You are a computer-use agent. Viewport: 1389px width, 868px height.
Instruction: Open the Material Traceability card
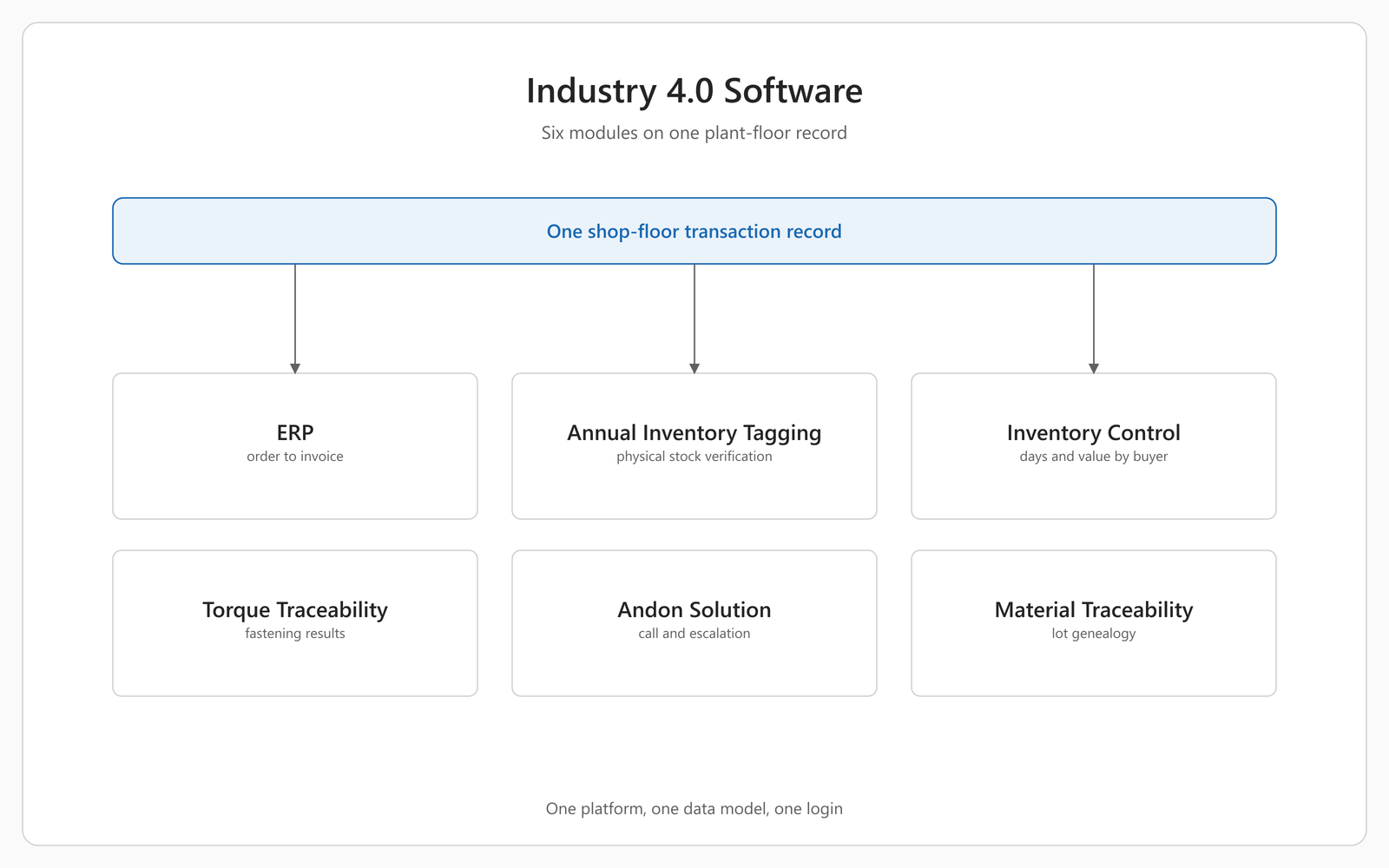pyautogui.click(x=1094, y=623)
